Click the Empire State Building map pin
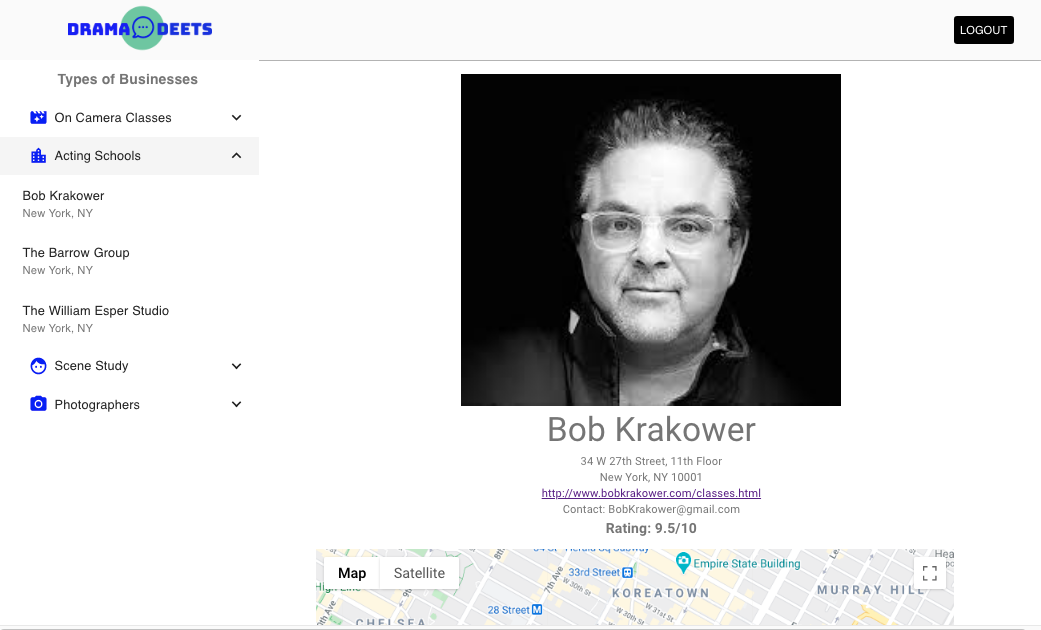This screenshot has height=630, width=1041. (684, 562)
